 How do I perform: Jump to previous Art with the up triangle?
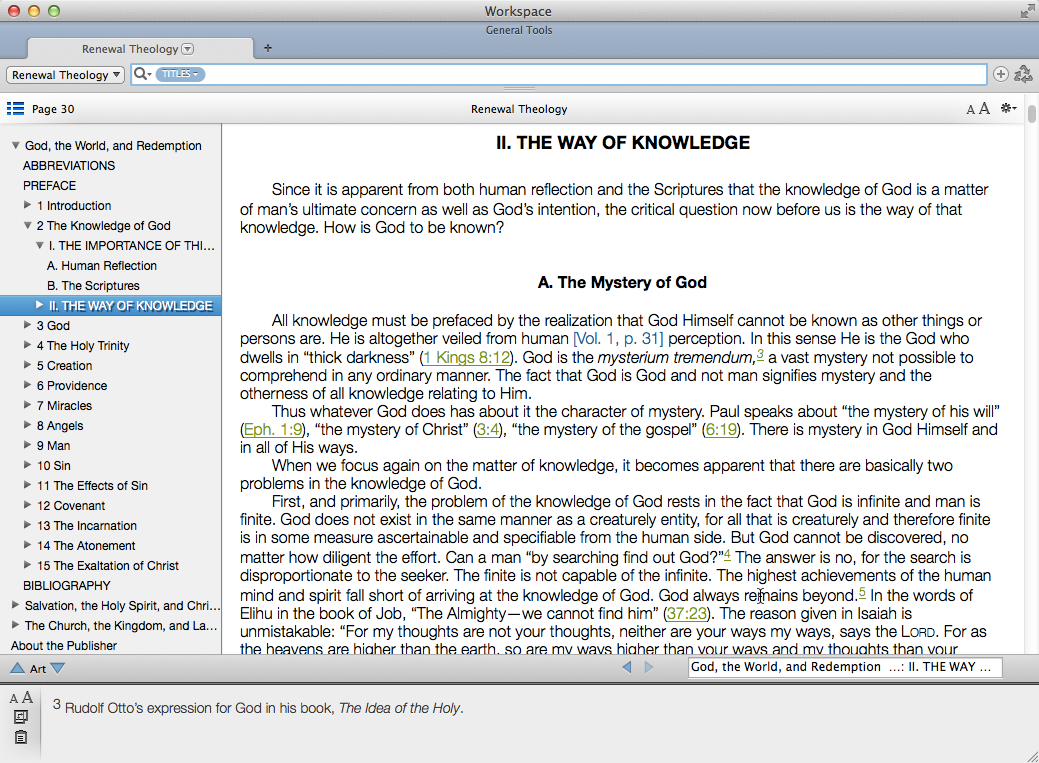coord(17,668)
